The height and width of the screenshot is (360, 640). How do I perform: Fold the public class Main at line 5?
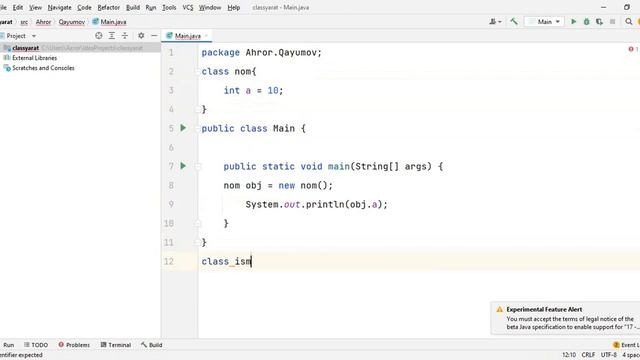198,129
